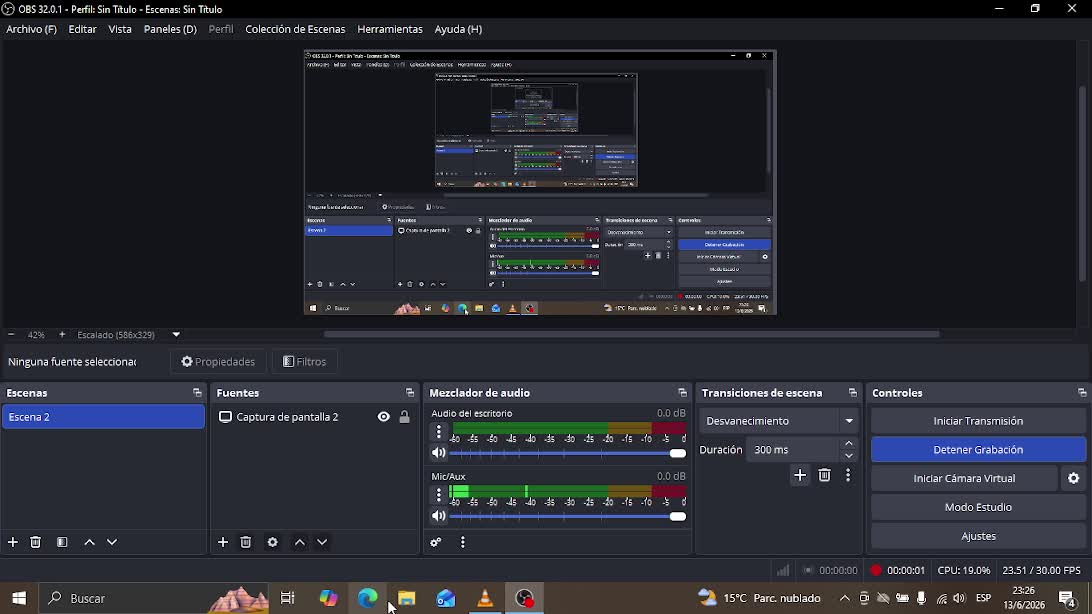Open preview scaling dropdown arrow

[x=176, y=335]
